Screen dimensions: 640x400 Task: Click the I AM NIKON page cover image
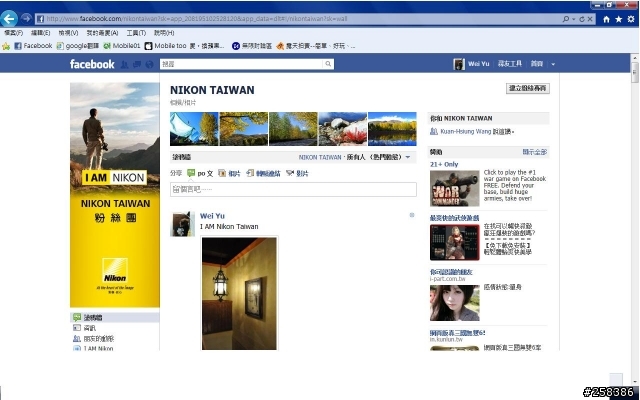tap(115, 195)
